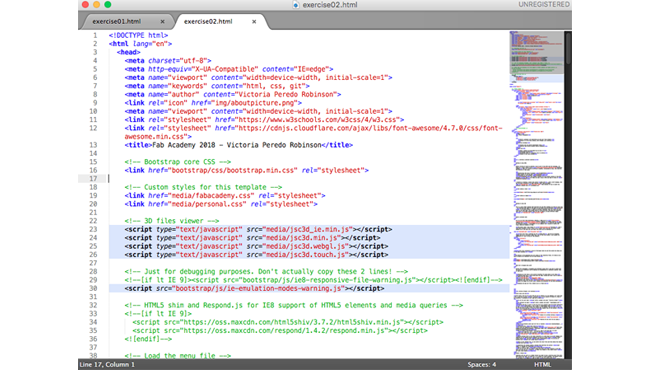650x370 pixels.
Task: Click the html5shiv.min.js script line
Action: pos(288,322)
